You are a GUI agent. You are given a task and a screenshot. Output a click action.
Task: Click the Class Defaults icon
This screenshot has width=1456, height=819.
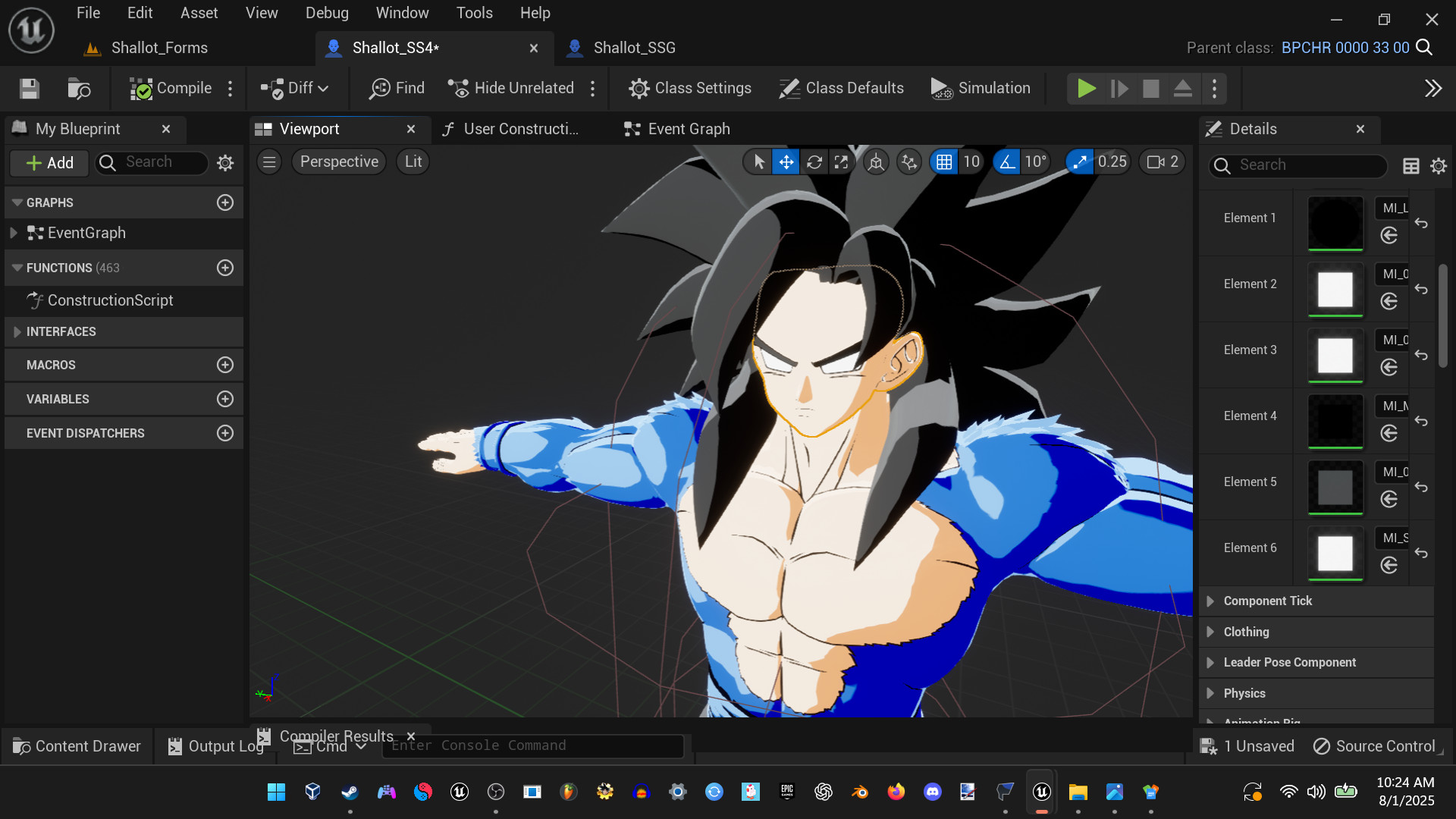[x=789, y=88]
